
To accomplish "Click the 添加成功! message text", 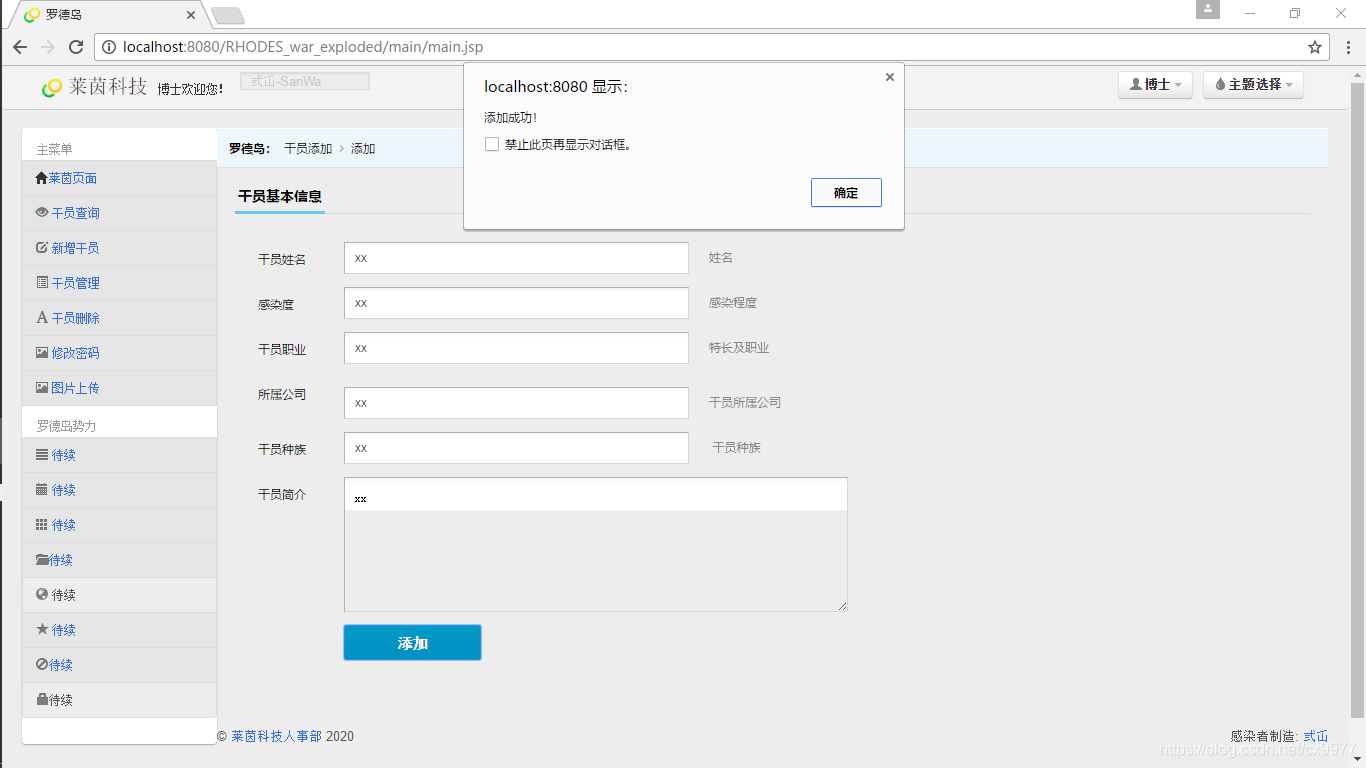I will (x=511, y=118).
